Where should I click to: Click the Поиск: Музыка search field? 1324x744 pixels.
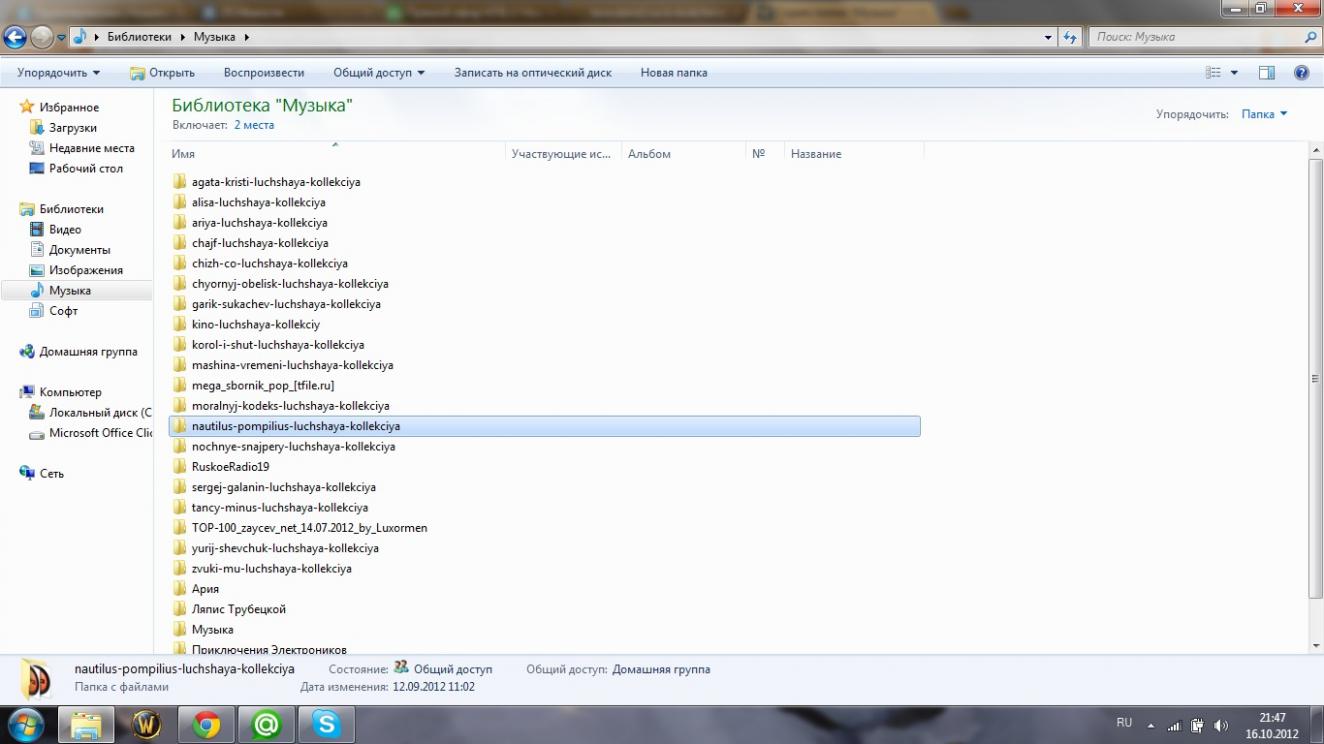click(1195, 37)
